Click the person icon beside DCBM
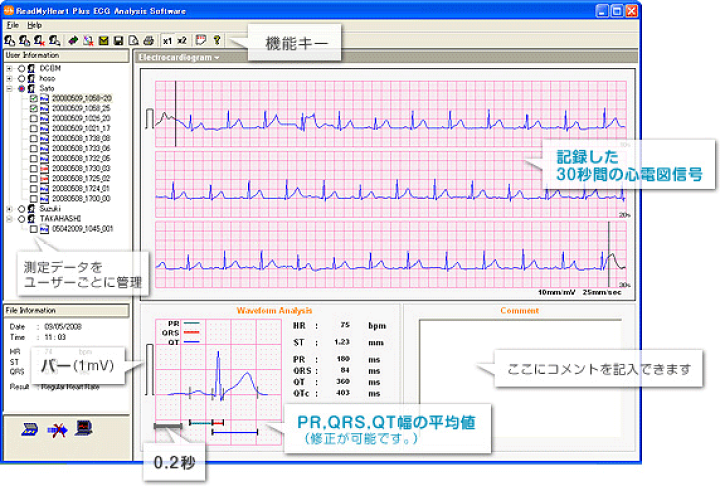Image resolution: width=720 pixels, height=486 pixels. pos(31,68)
